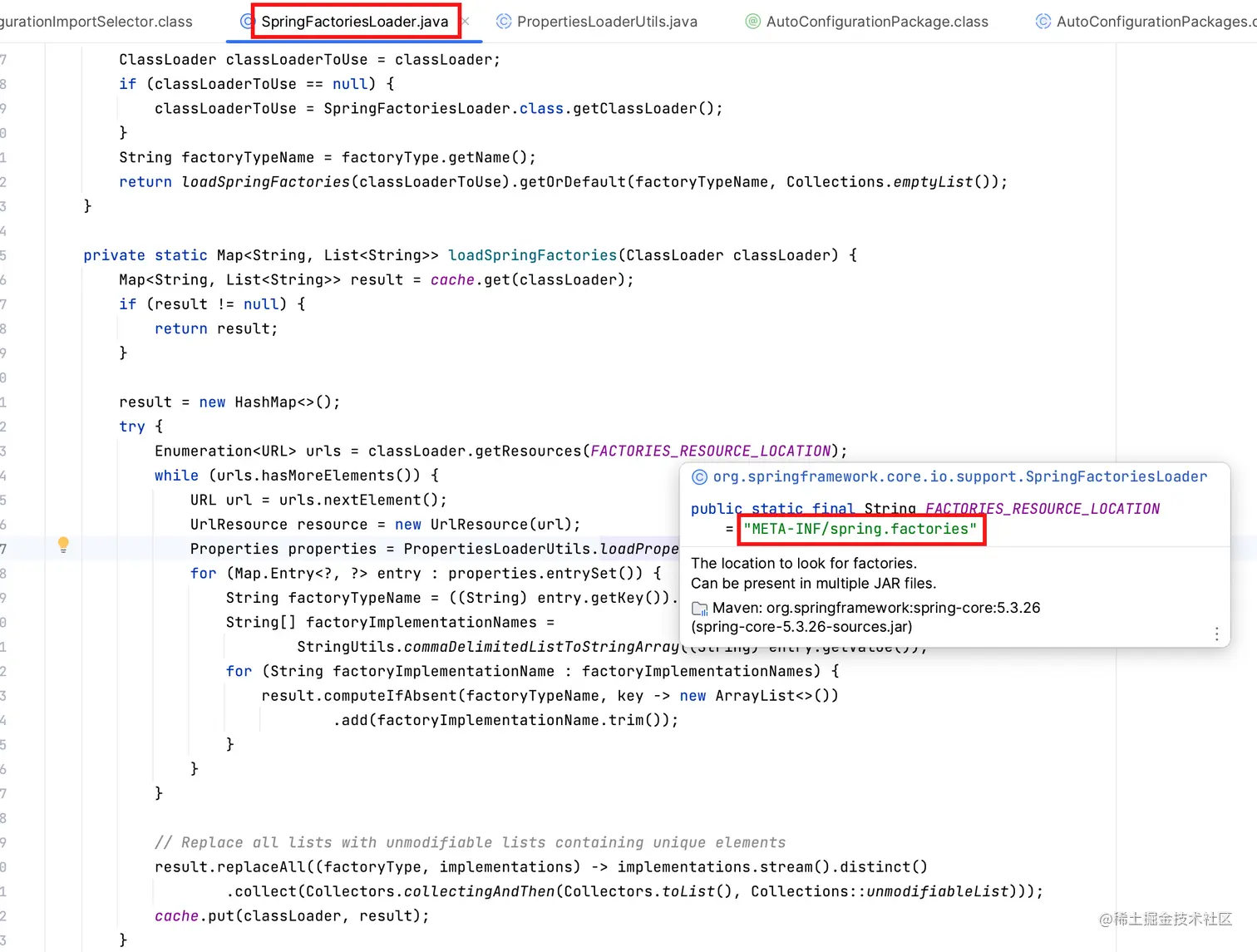Close the SpringFactoriesLoader.java tab
The width and height of the screenshot is (1257, 952).
pos(466,22)
